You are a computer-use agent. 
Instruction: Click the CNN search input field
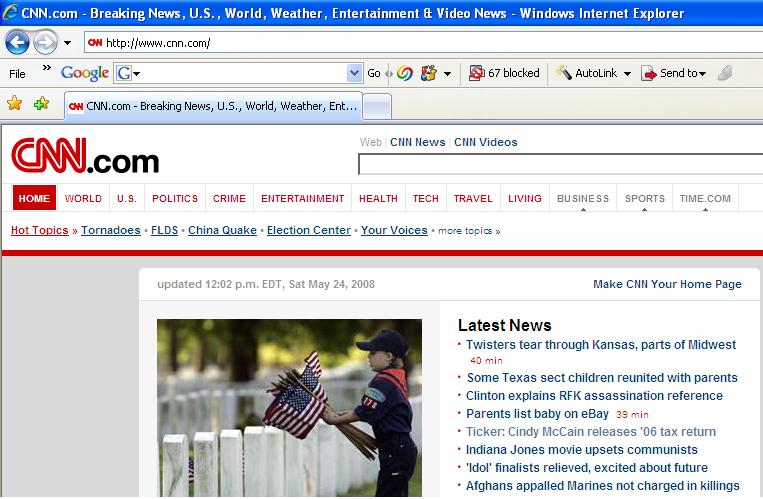(560, 165)
